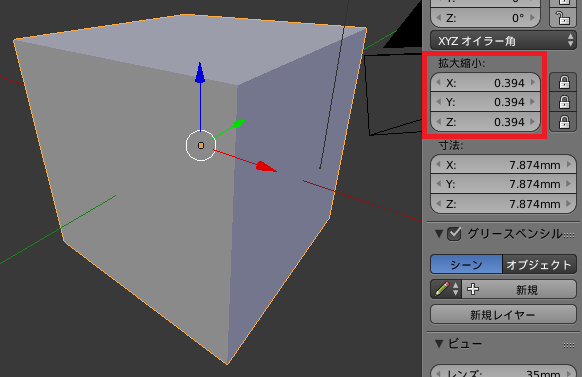Click the Scale Z field value 0.394
This screenshot has height=377, width=582.
point(485,122)
